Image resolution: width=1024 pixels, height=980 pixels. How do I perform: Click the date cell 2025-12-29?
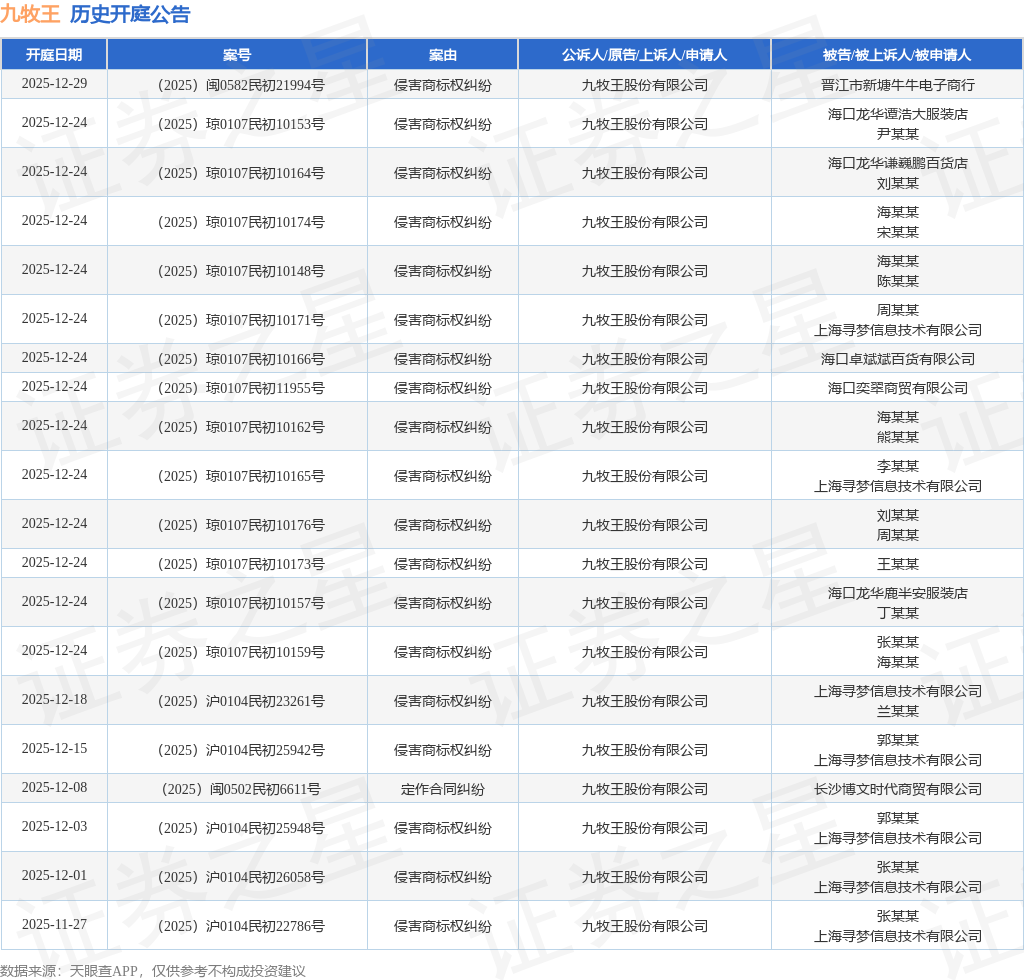(54, 84)
